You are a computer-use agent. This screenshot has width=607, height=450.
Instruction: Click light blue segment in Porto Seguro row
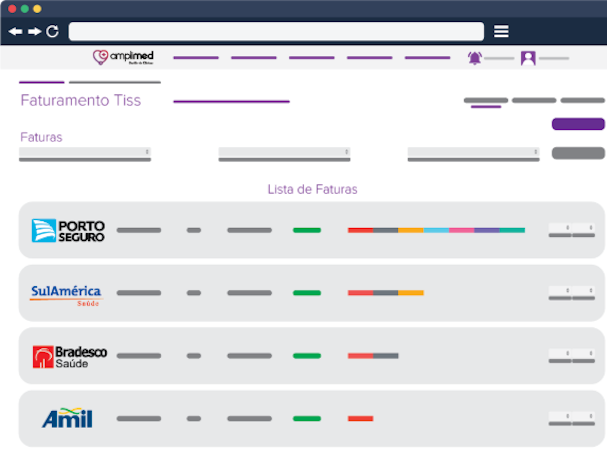click(x=436, y=230)
